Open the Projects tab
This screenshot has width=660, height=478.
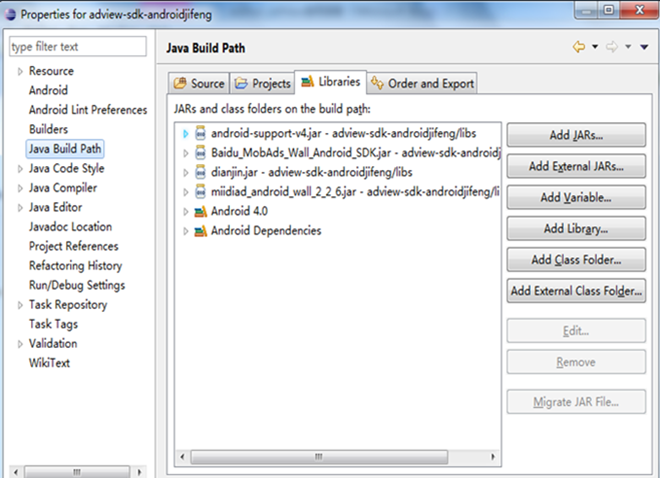click(263, 84)
